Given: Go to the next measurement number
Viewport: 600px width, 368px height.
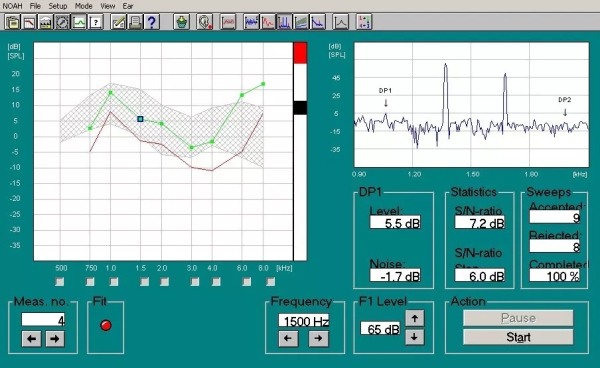Looking at the screenshot, I should click(x=55, y=339).
